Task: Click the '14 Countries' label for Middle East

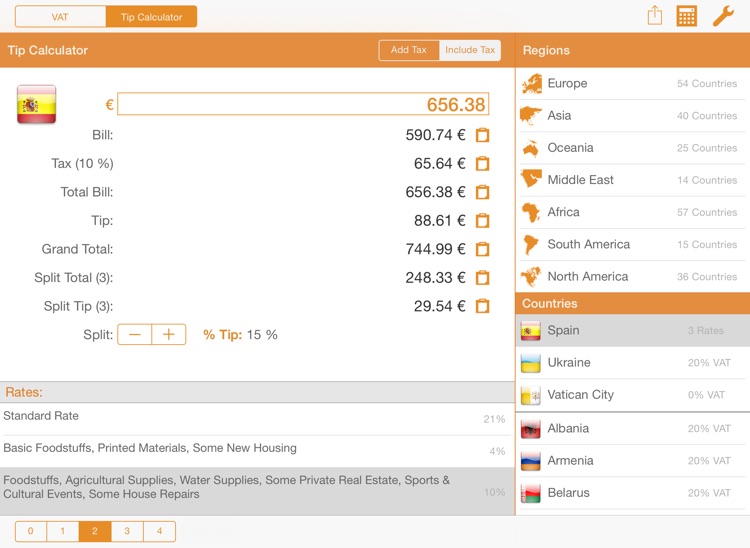Action: pyautogui.click(x=707, y=180)
